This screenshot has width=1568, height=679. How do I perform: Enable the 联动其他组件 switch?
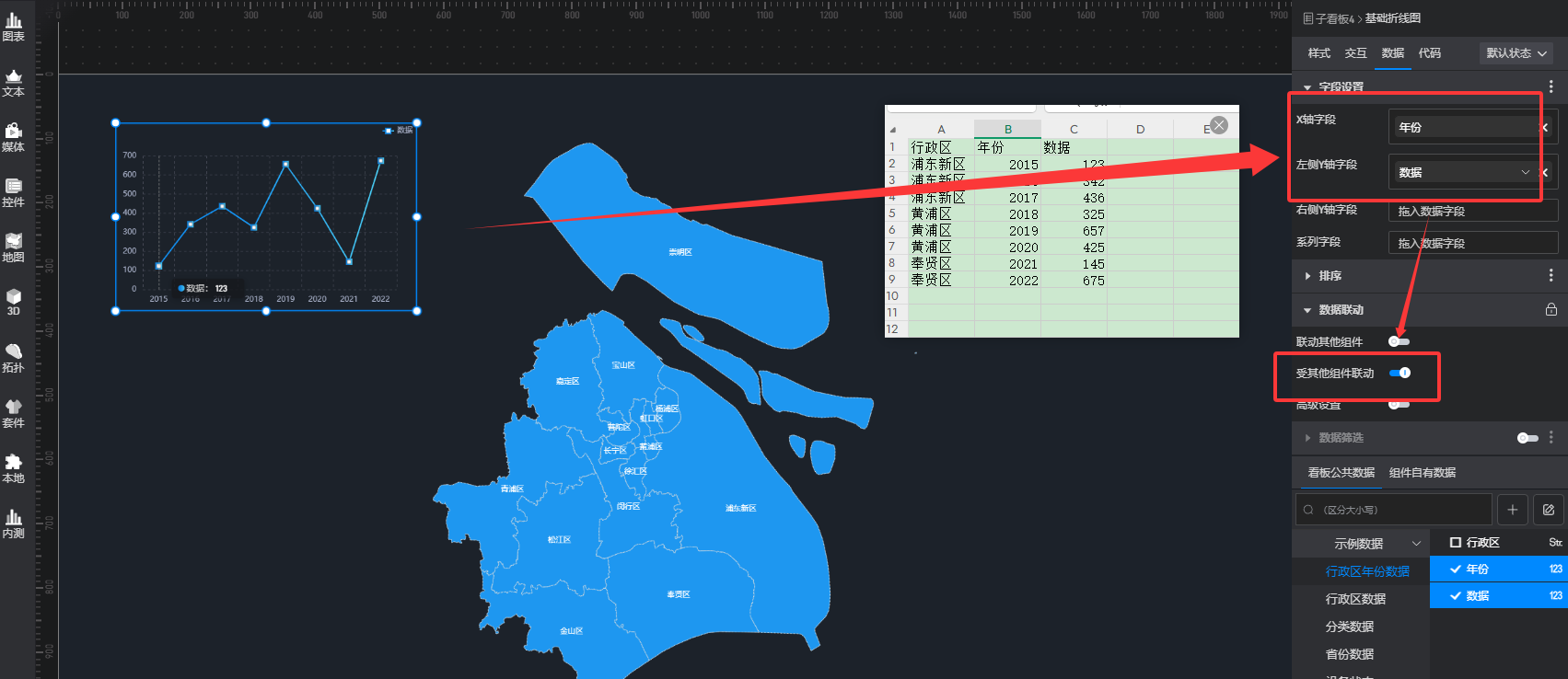click(1399, 341)
